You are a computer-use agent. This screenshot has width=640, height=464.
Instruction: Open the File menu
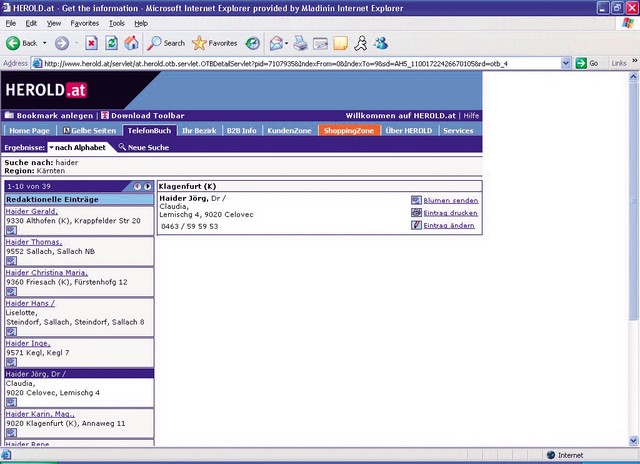11,23
